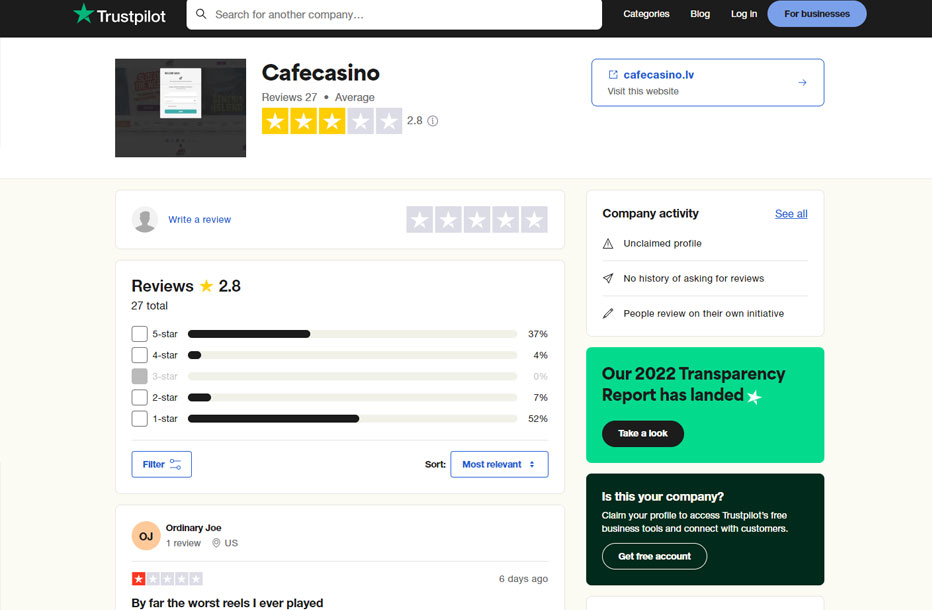
Task: Click the See all company activity link
Action: coord(791,214)
